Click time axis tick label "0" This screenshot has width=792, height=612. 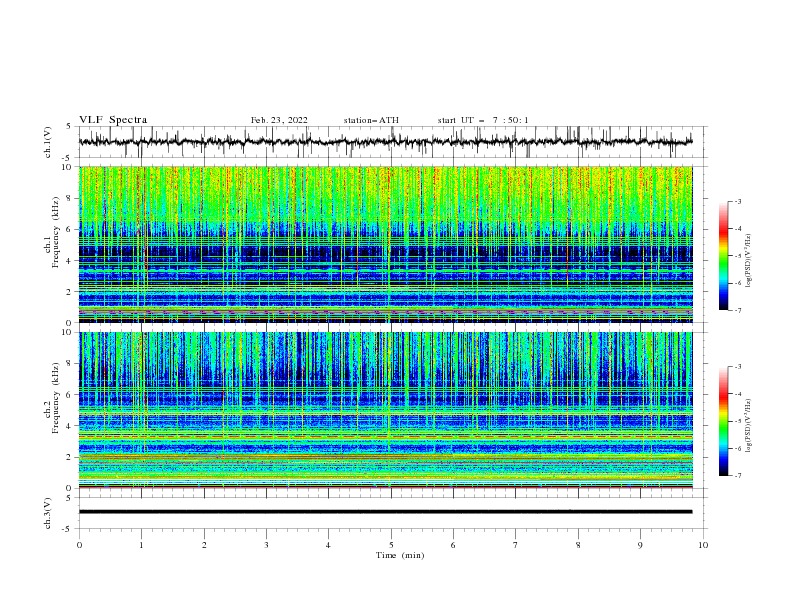tap(79, 545)
